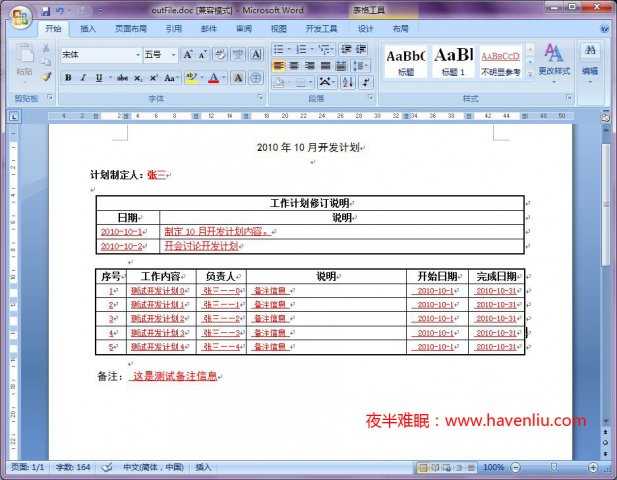Click the Save icon in quick access toolbar

[46, 11]
